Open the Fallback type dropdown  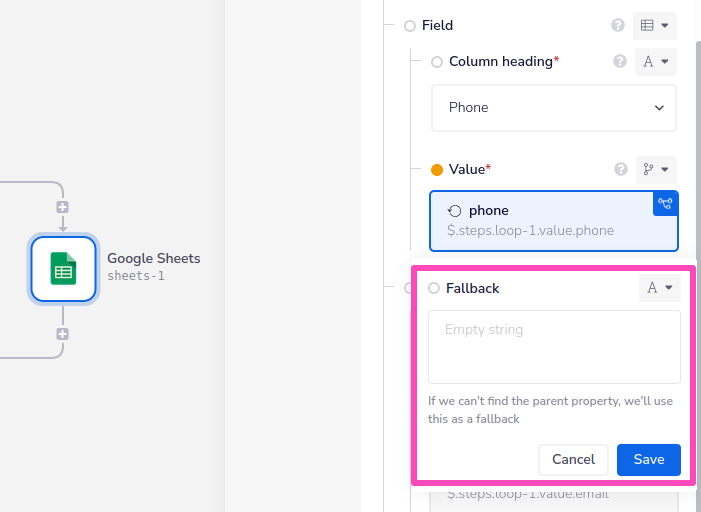pos(659,288)
